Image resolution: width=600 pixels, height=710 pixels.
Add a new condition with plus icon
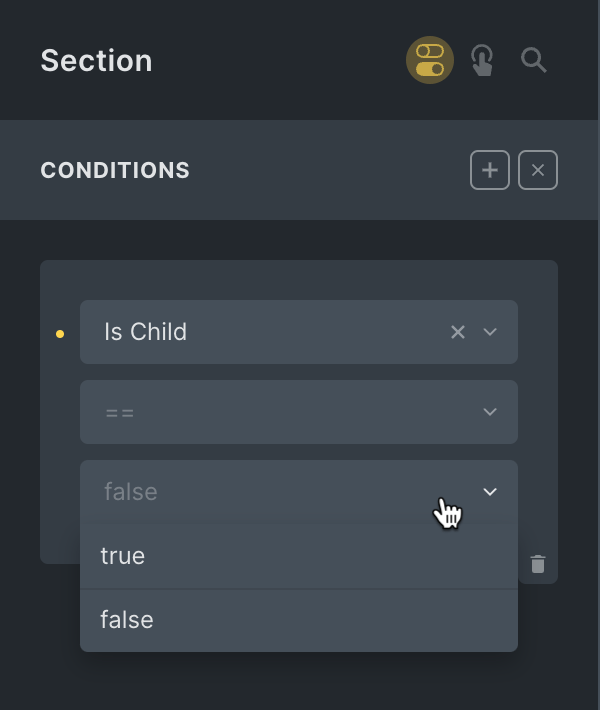490,170
